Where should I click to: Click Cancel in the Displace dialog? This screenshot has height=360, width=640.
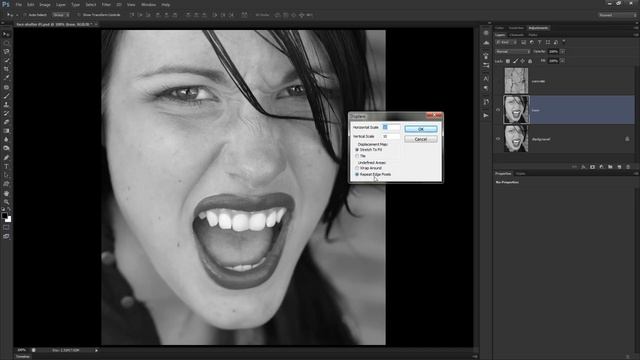pyautogui.click(x=421, y=139)
